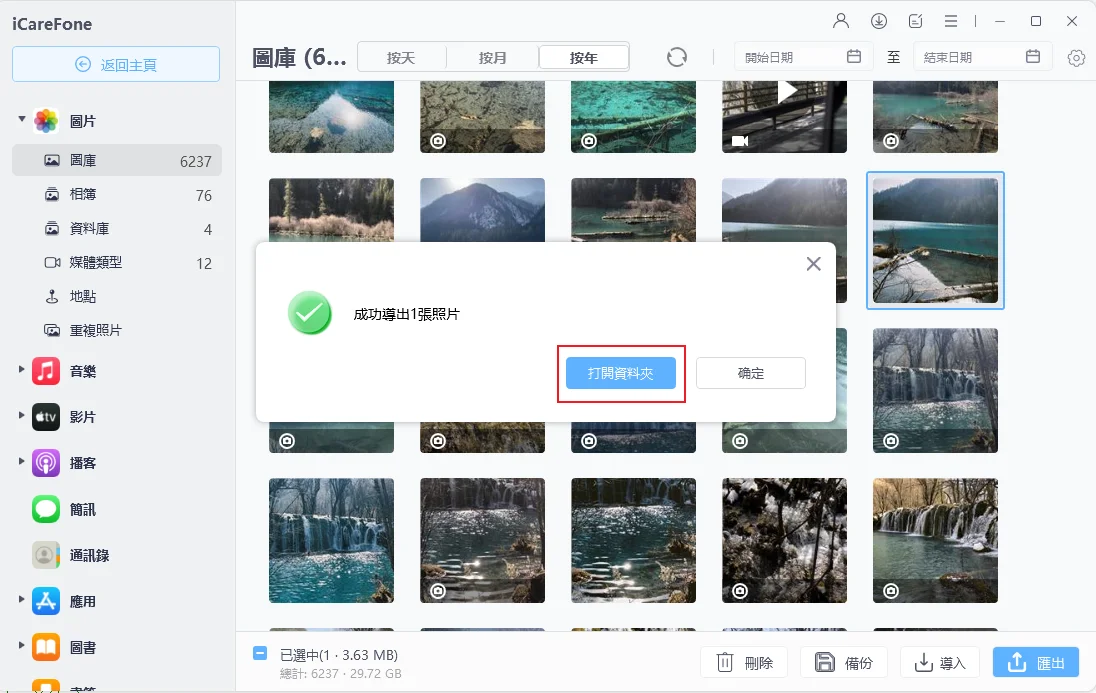The height and width of the screenshot is (693, 1096).
Task: Switch to the 按天 daily view tab
Action: (402, 57)
